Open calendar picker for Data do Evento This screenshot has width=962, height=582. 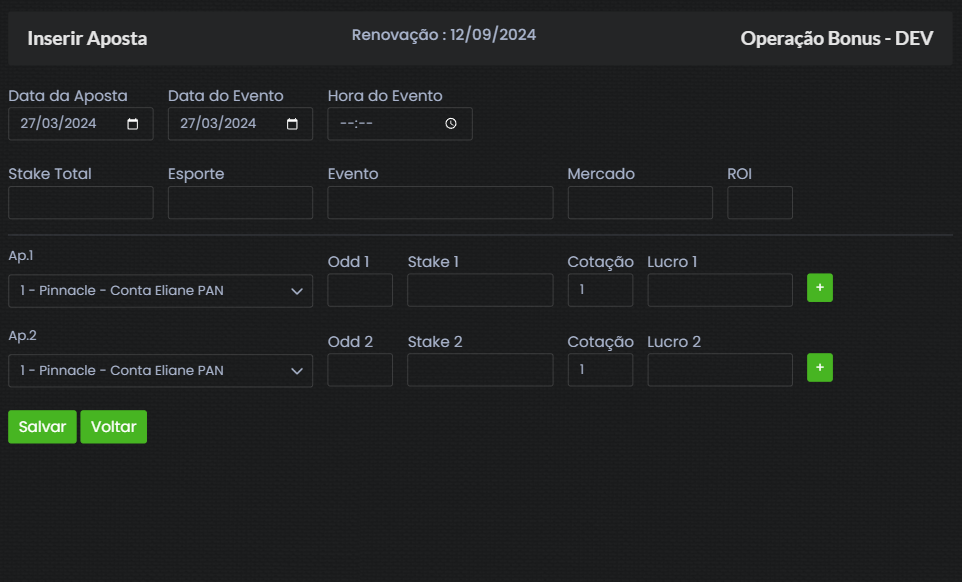292,124
